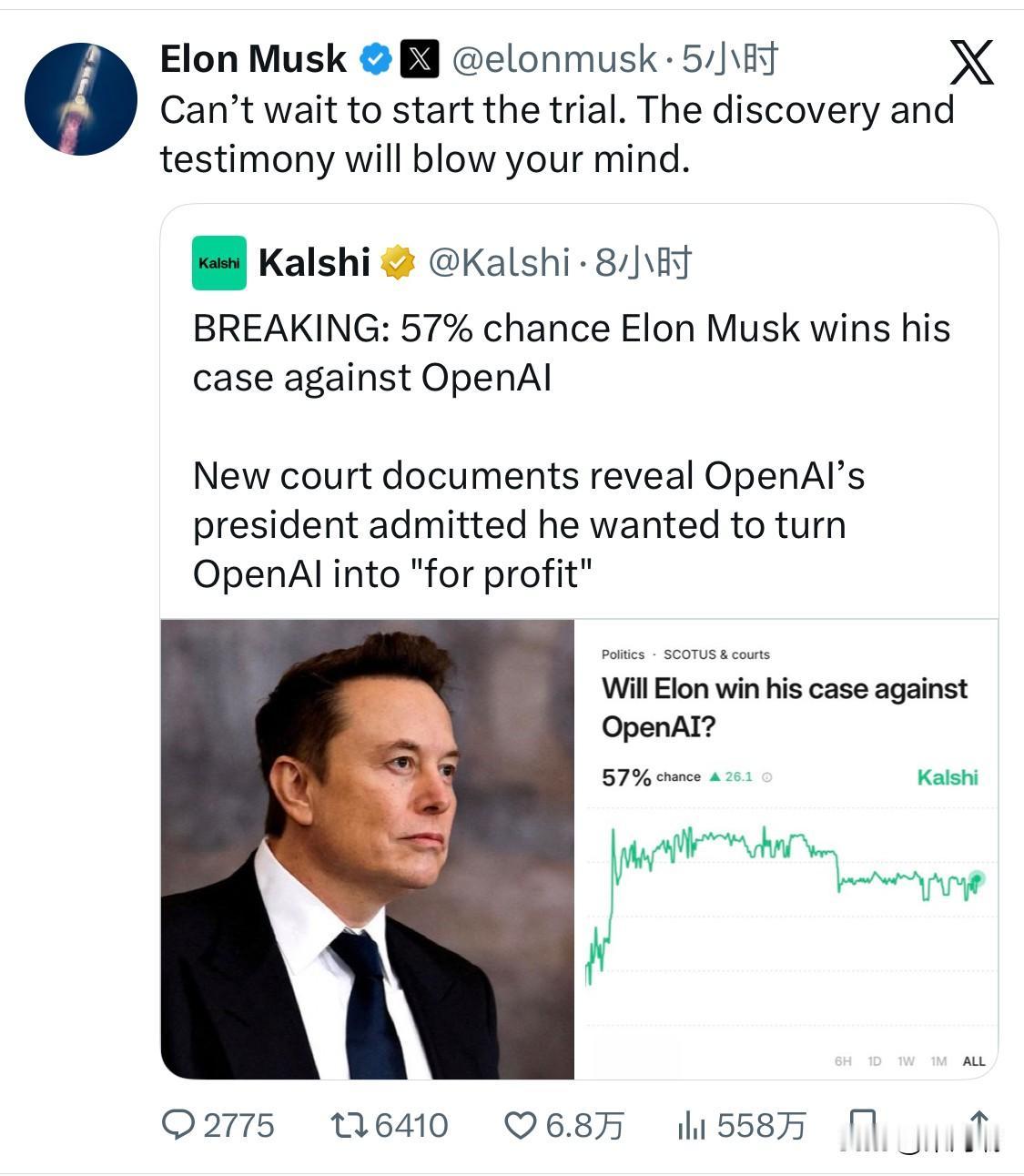Click the Politics category link
Screen dimensions: 1024x1176
[x=624, y=654]
